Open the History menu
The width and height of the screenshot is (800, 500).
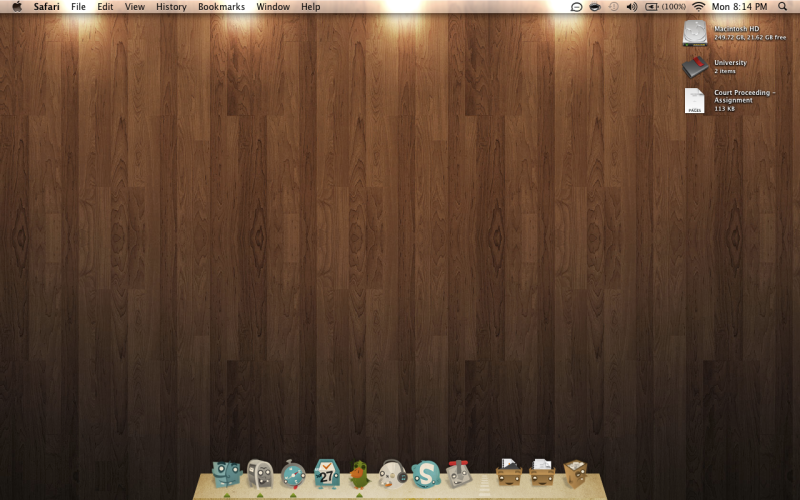pos(171,7)
